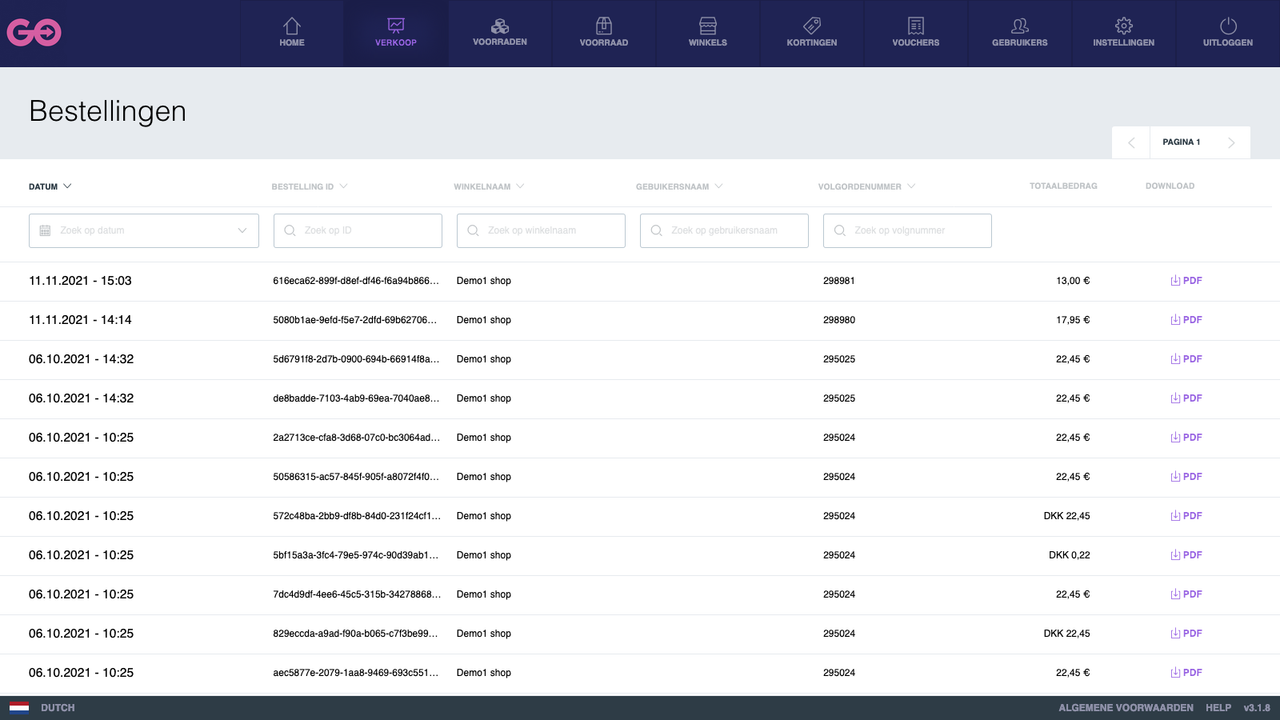Image resolution: width=1280 pixels, height=720 pixels.
Task: Click sequence number 298980
Action: coord(839,320)
